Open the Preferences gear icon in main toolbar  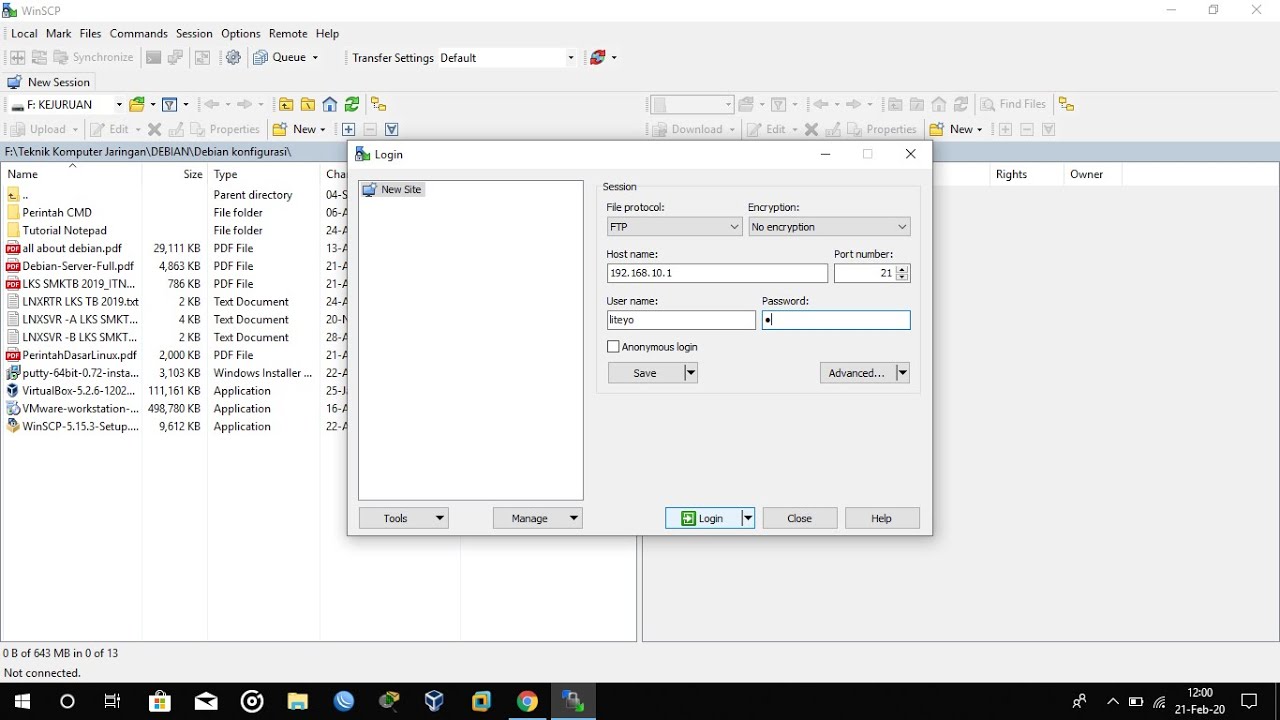(x=233, y=57)
